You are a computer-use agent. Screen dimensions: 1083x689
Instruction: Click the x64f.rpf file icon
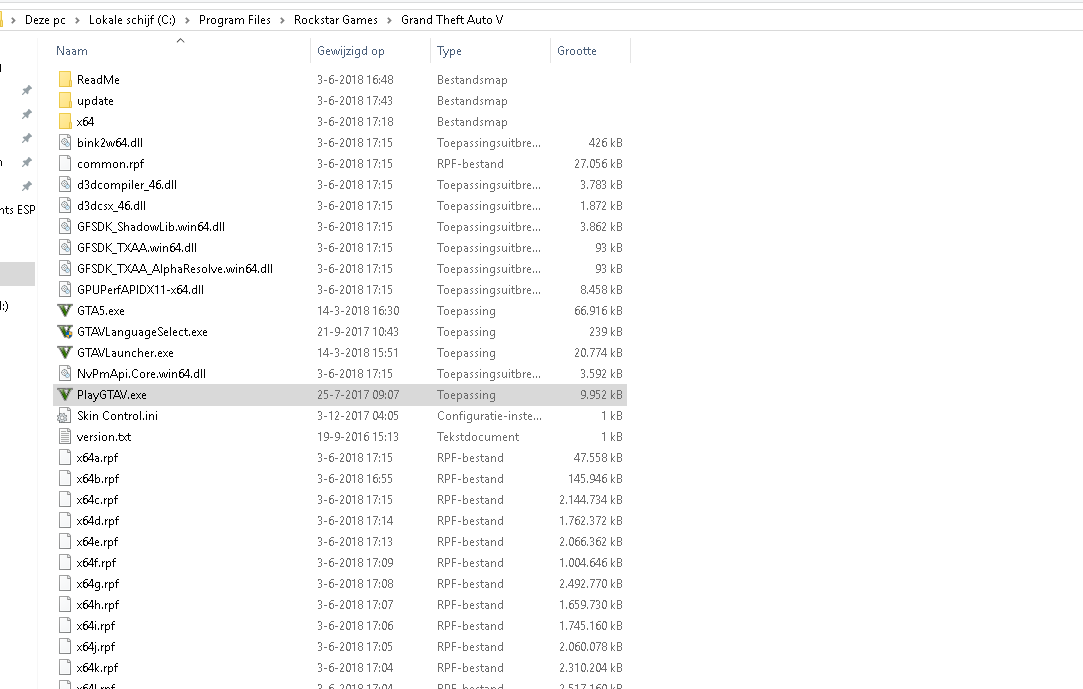65,563
